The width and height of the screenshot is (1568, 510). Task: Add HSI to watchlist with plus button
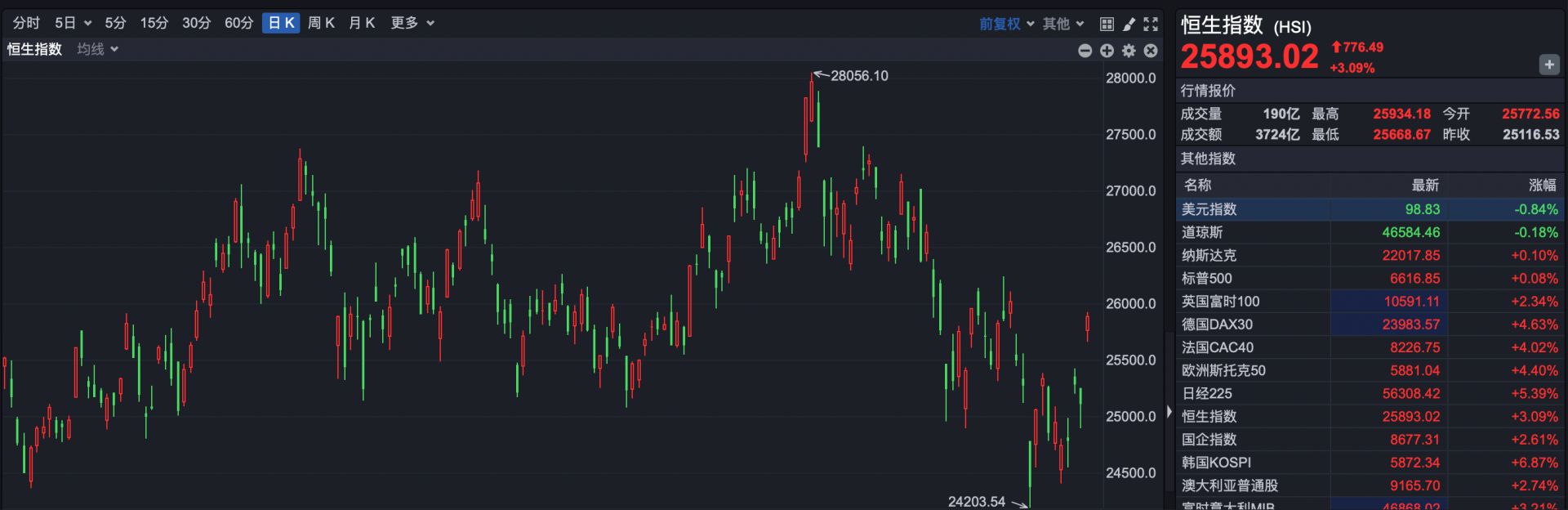click(1548, 65)
